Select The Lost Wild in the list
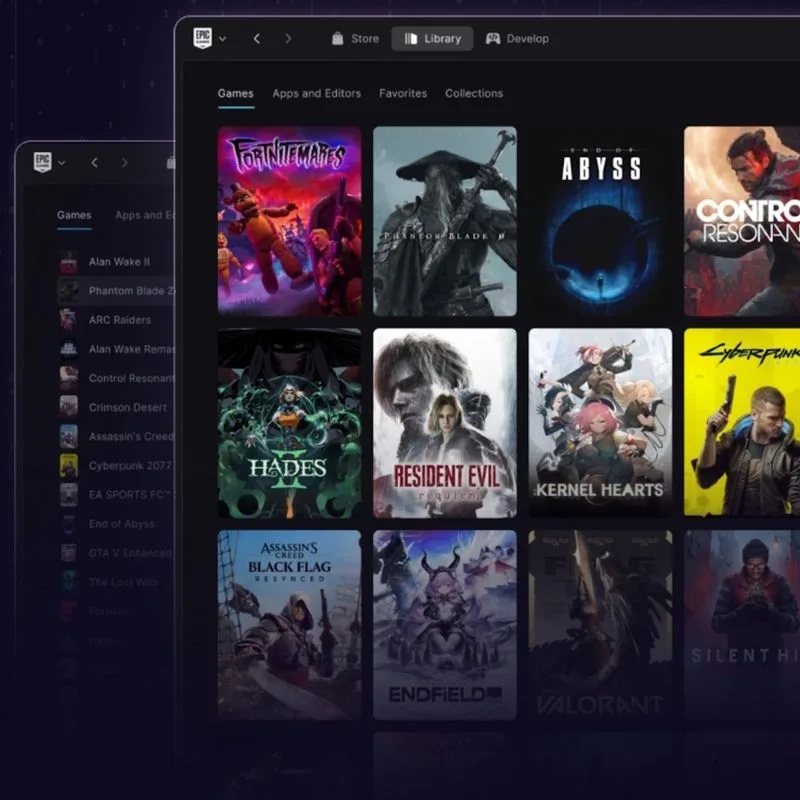The image size is (800, 800). coord(116,582)
